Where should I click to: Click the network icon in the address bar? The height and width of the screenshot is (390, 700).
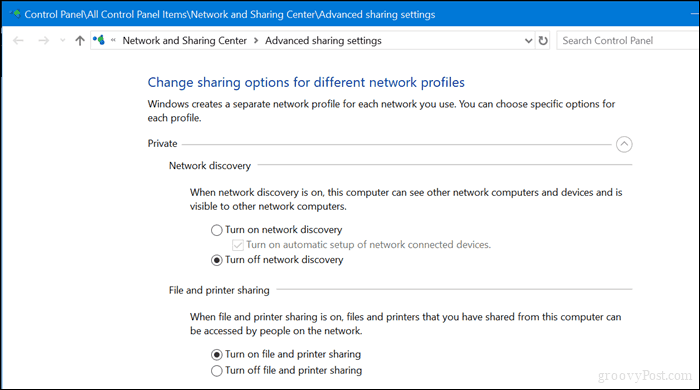tap(99, 40)
